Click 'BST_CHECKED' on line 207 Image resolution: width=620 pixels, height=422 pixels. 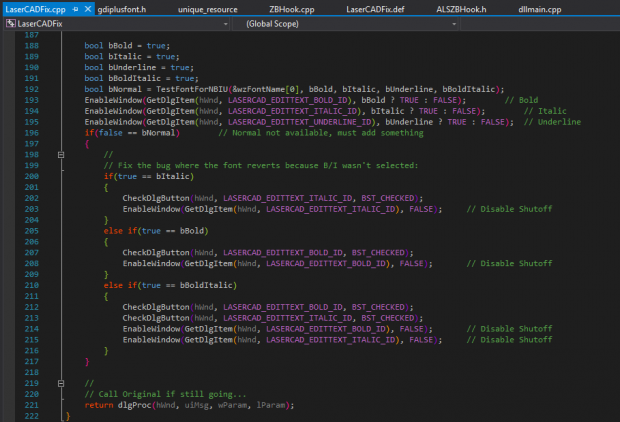[x=378, y=253]
